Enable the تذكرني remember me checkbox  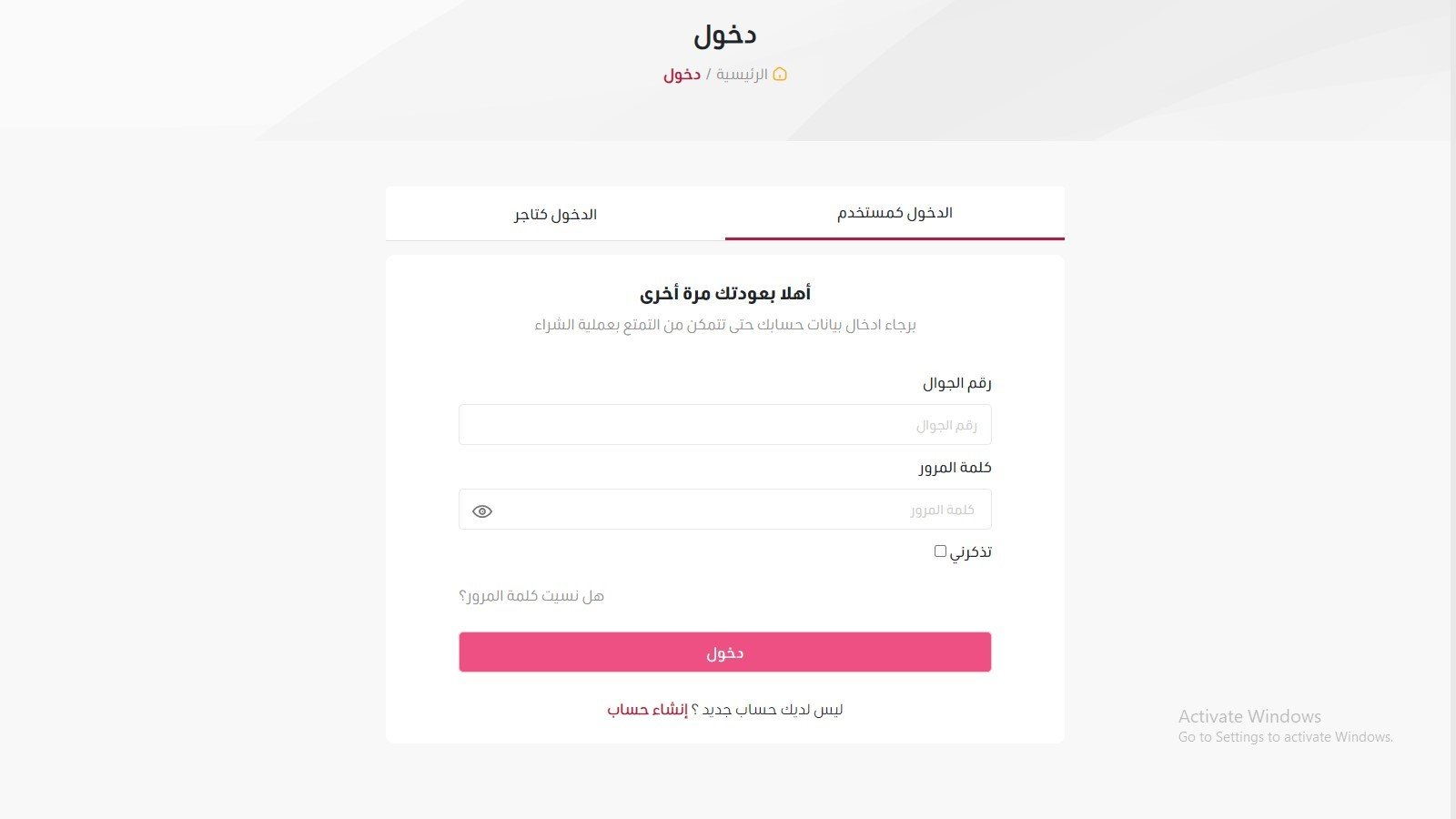pos(940,551)
